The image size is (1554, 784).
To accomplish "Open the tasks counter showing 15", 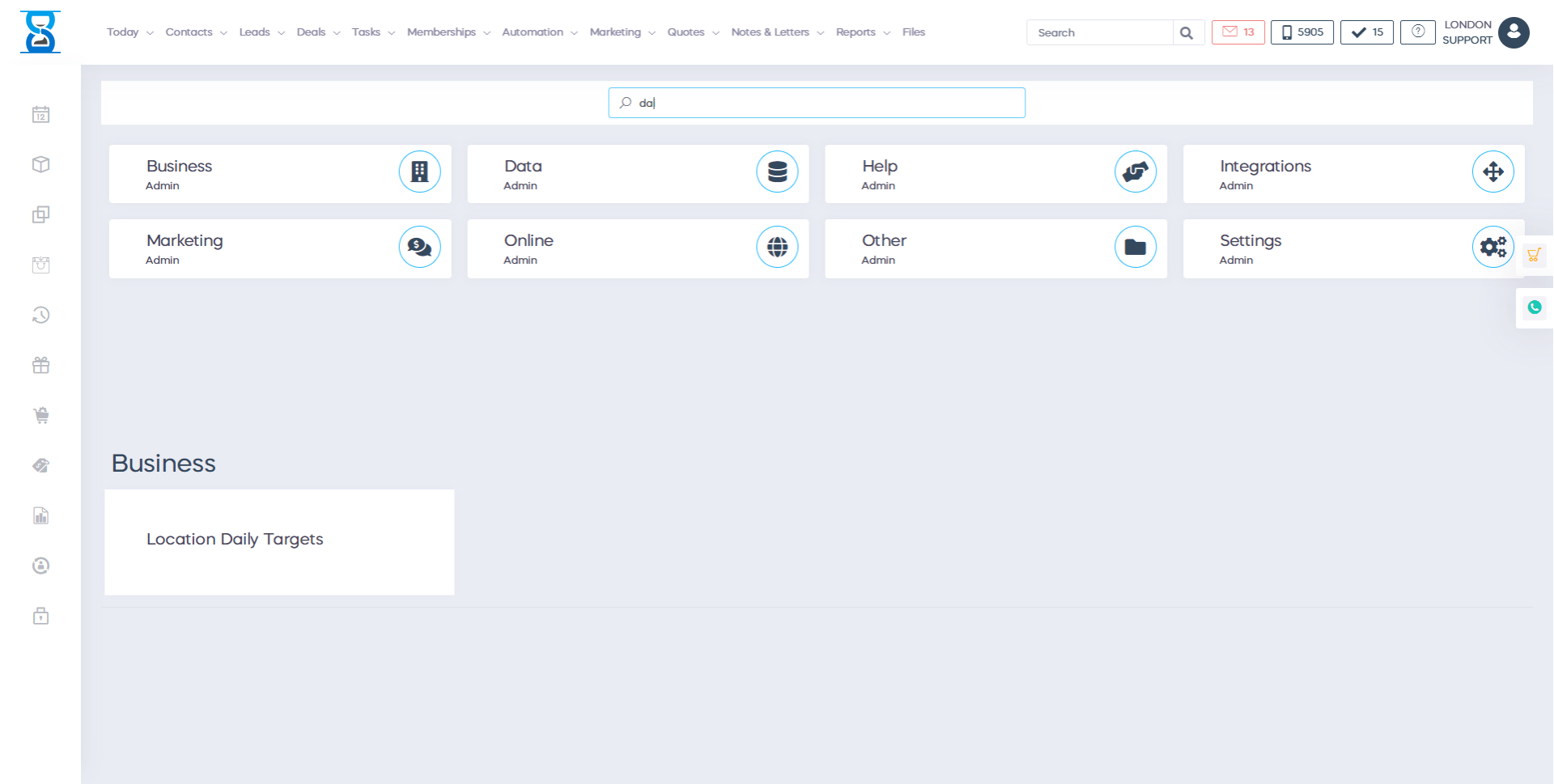I will (1366, 32).
